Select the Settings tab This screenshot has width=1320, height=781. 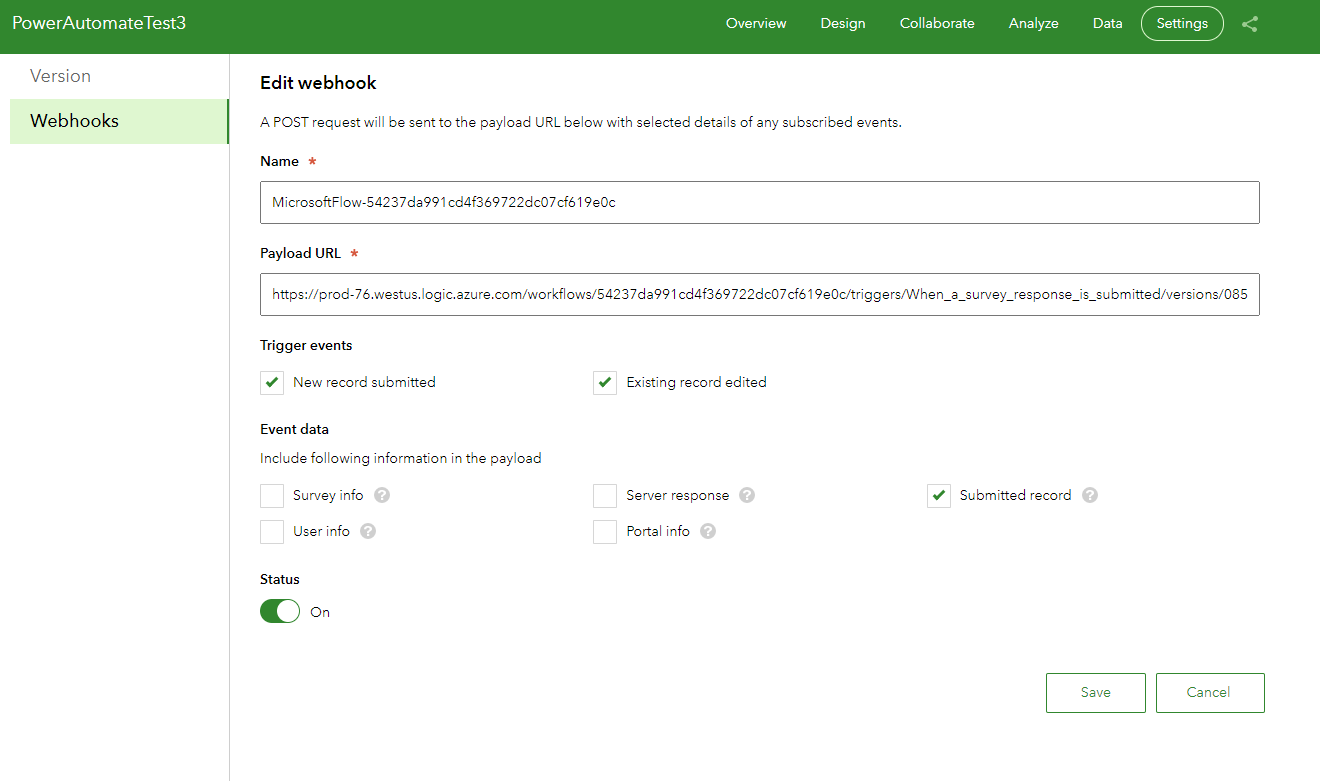coord(1182,23)
